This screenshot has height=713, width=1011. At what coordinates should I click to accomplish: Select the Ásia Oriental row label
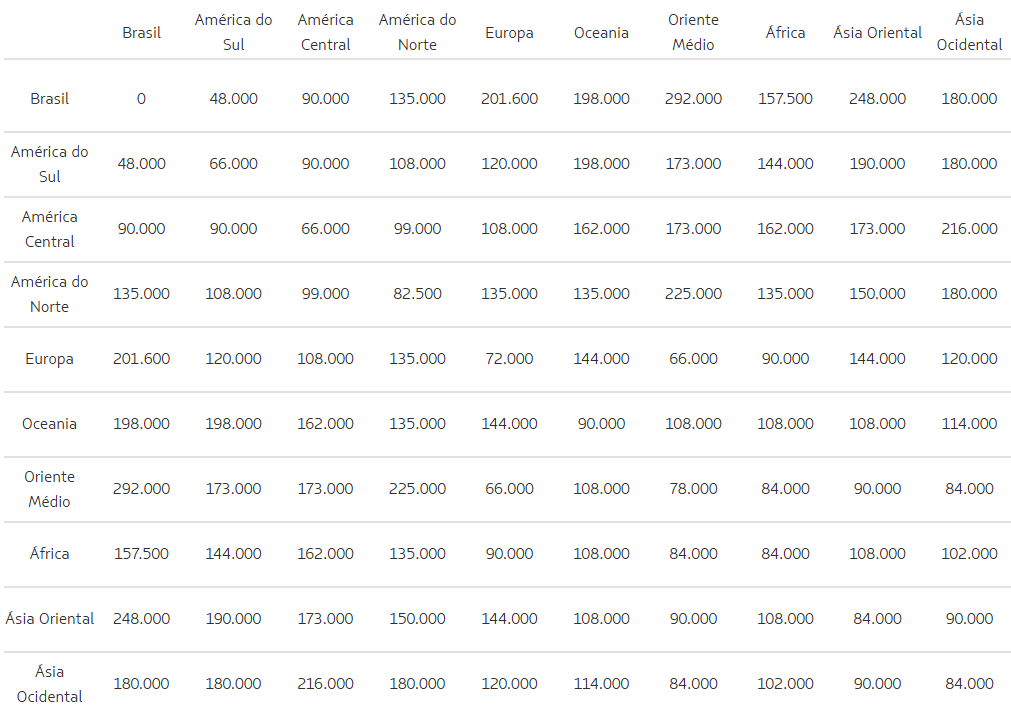pos(50,618)
